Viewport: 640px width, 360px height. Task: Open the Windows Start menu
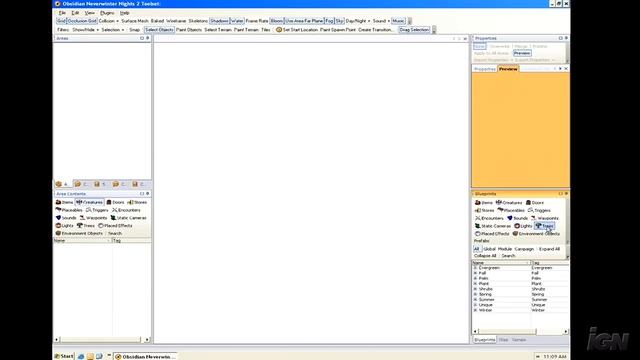pos(64,356)
